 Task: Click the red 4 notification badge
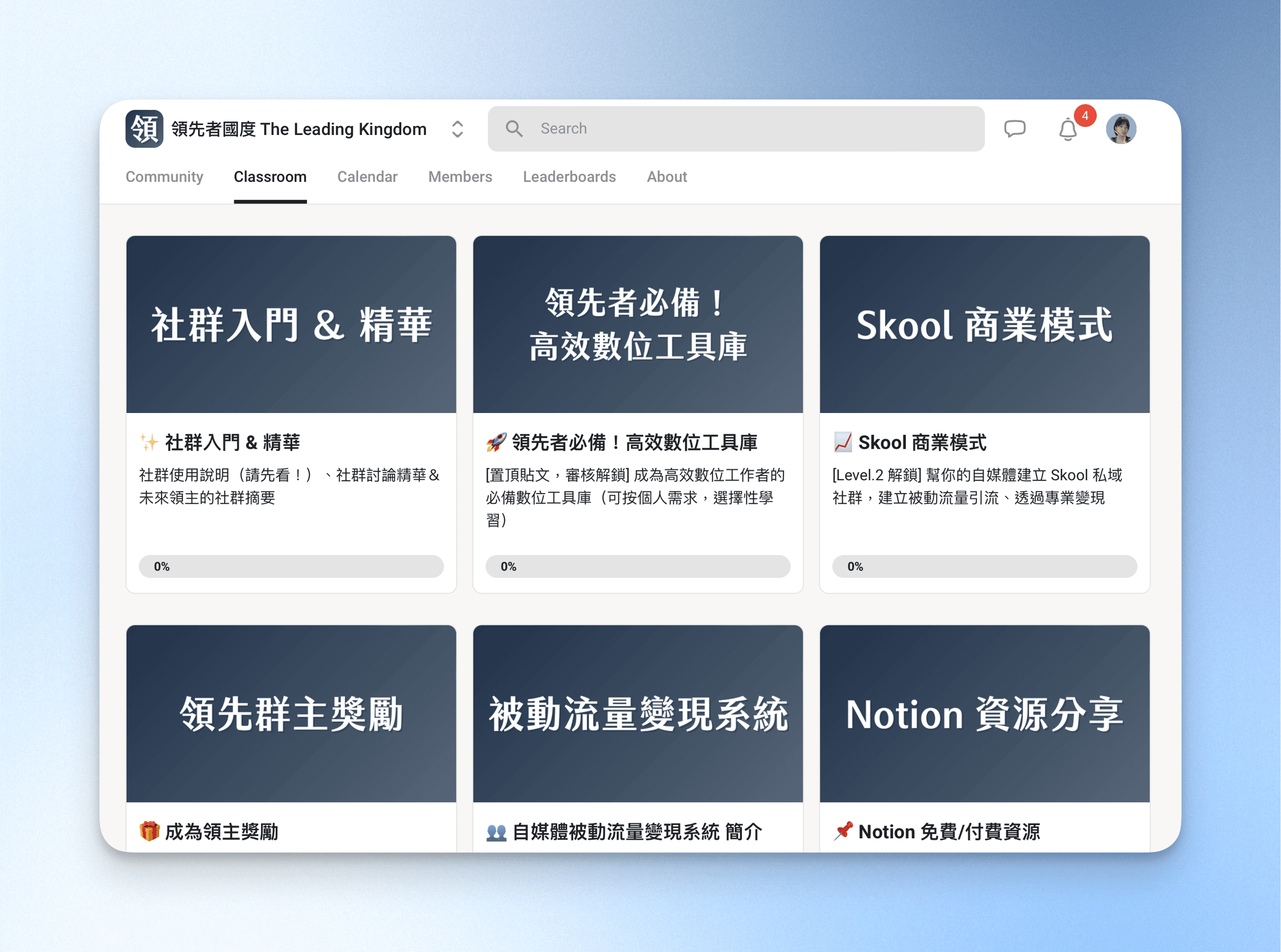(1085, 116)
